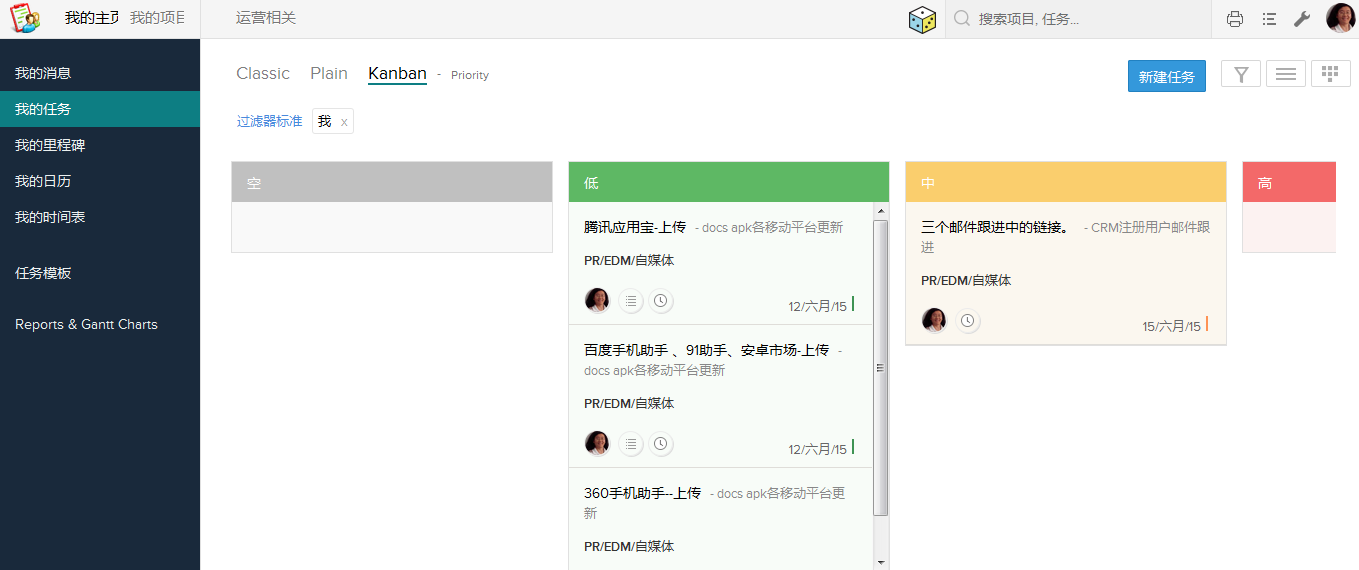The image size is (1359, 570).
Task: Click due date 12/六月/15 on 百度手机助手 card
Action: [817, 449]
